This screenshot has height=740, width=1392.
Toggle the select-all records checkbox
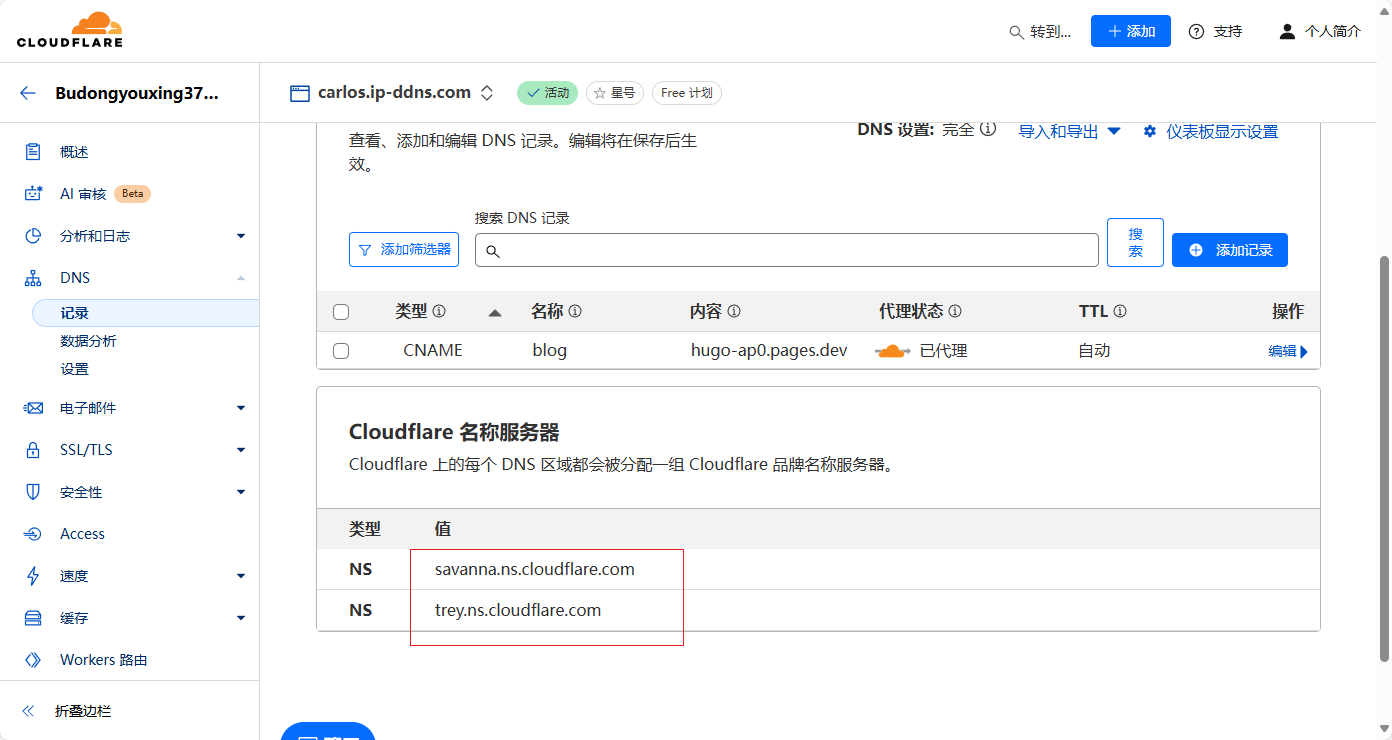341,312
